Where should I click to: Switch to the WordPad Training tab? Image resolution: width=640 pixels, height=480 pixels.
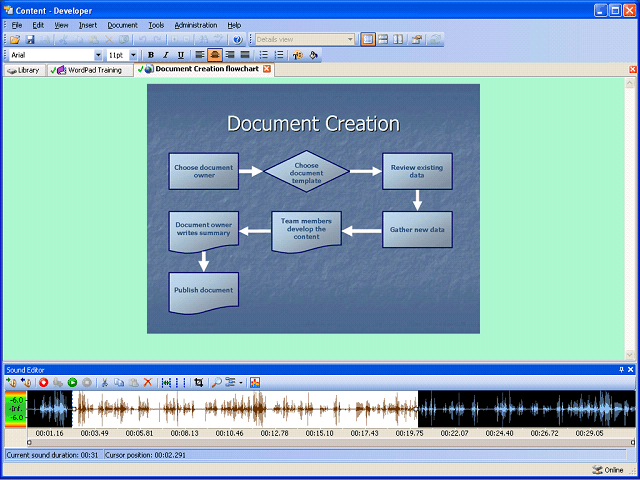point(90,71)
